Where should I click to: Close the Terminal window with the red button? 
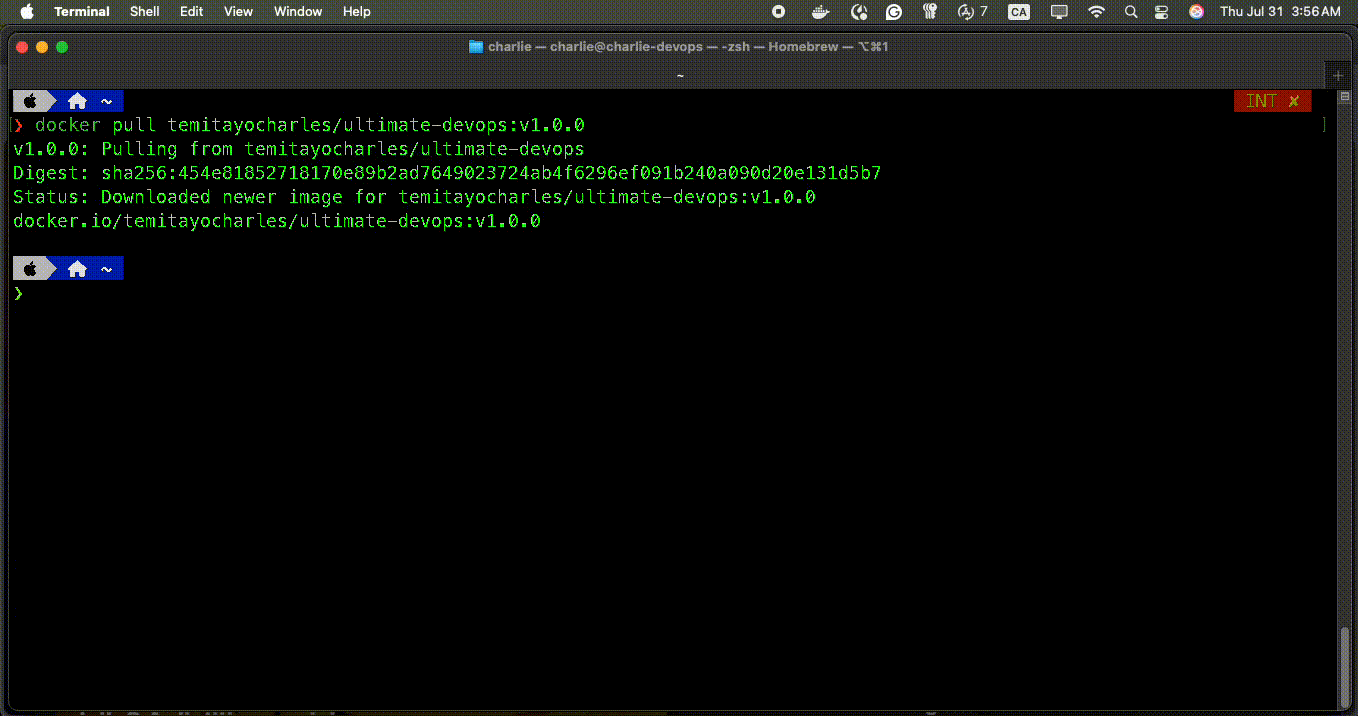(22, 47)
